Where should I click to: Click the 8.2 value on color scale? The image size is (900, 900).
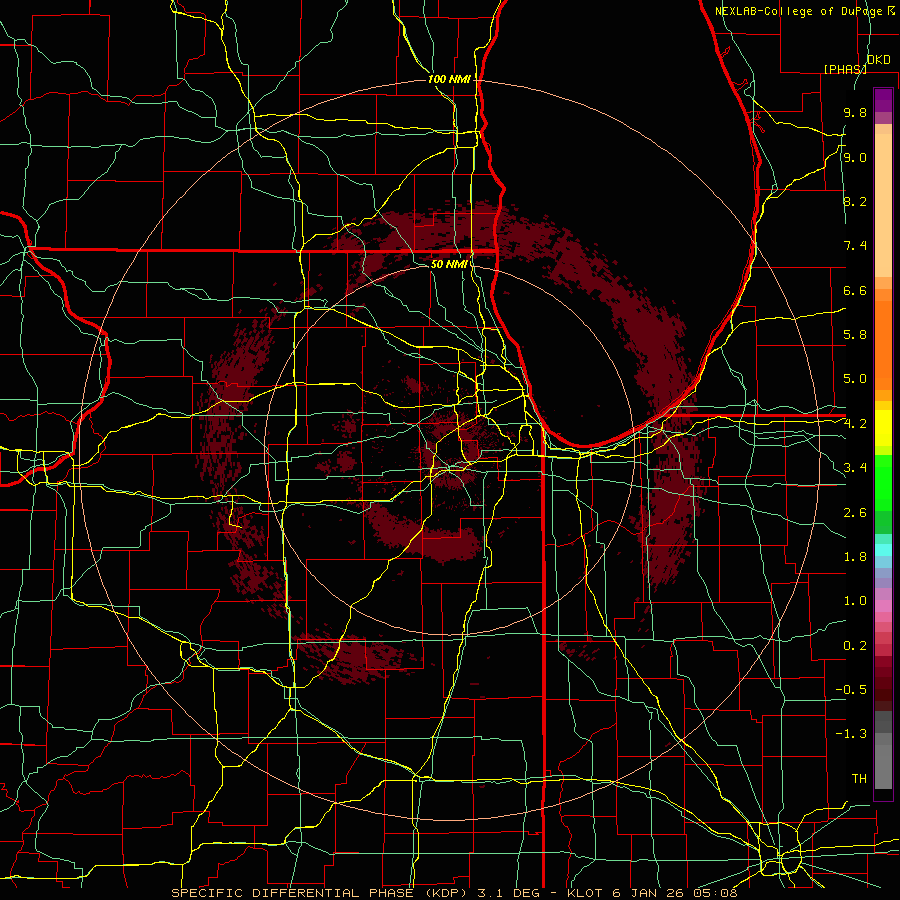tap(855, 201)
